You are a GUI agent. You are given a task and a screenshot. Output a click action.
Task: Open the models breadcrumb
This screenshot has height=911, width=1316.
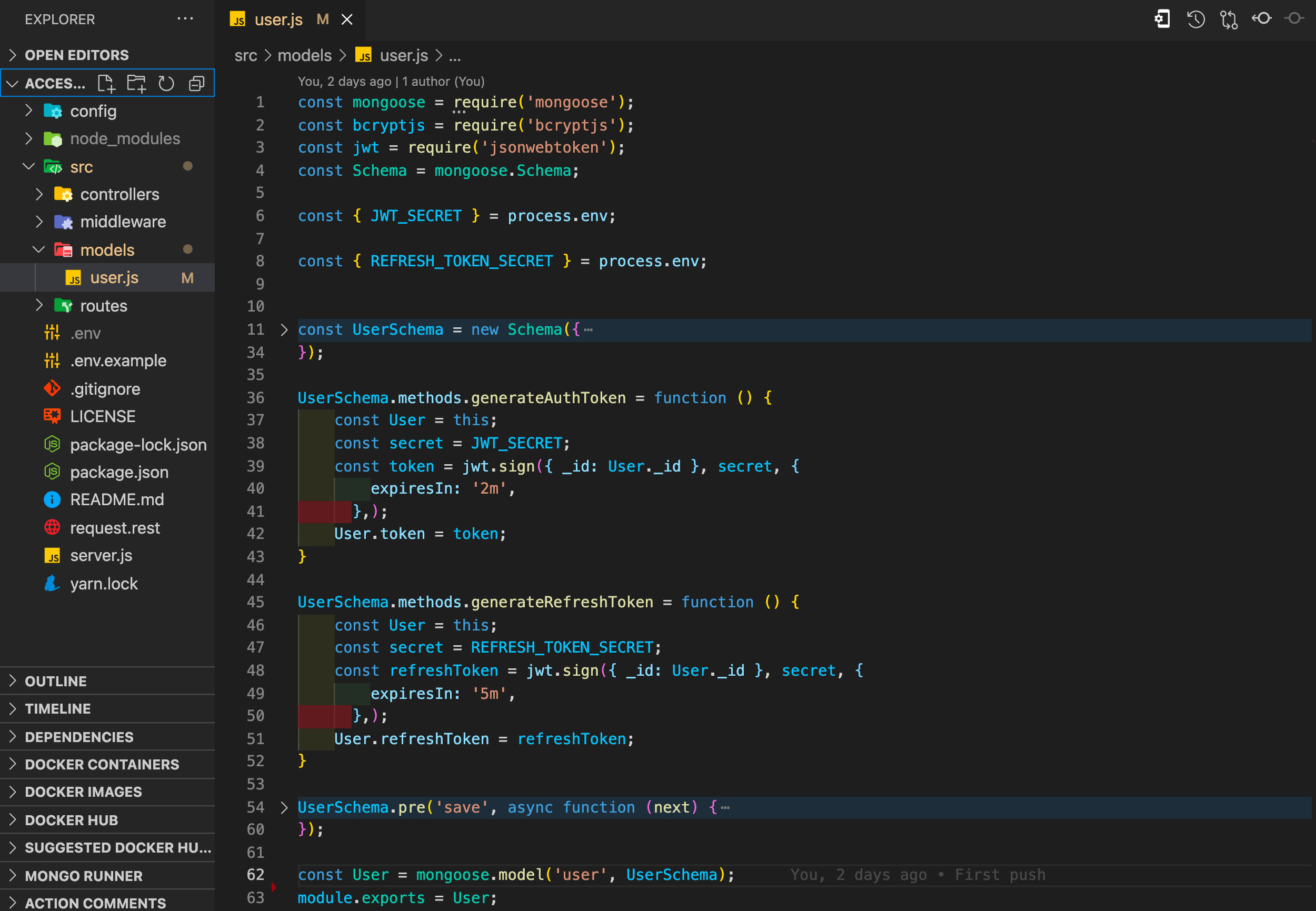pos(305,55)
